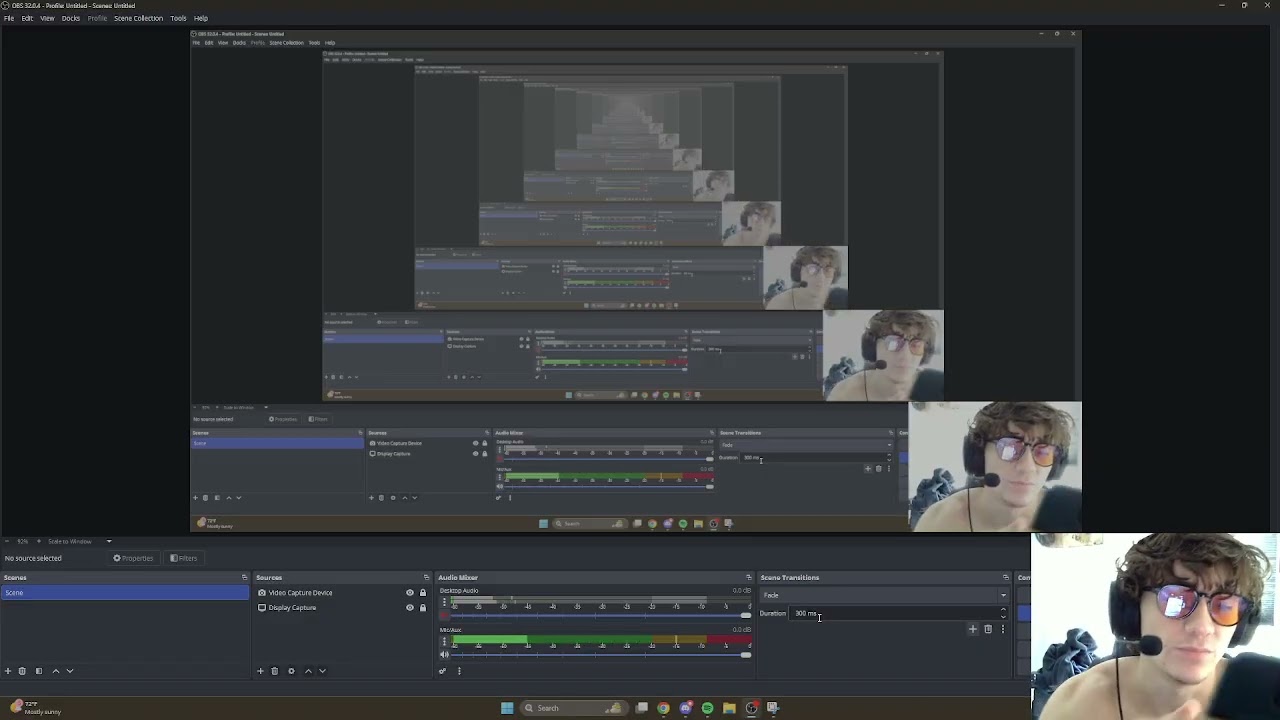
Task: Open Task View on taskbar
Action: [641, 708]
